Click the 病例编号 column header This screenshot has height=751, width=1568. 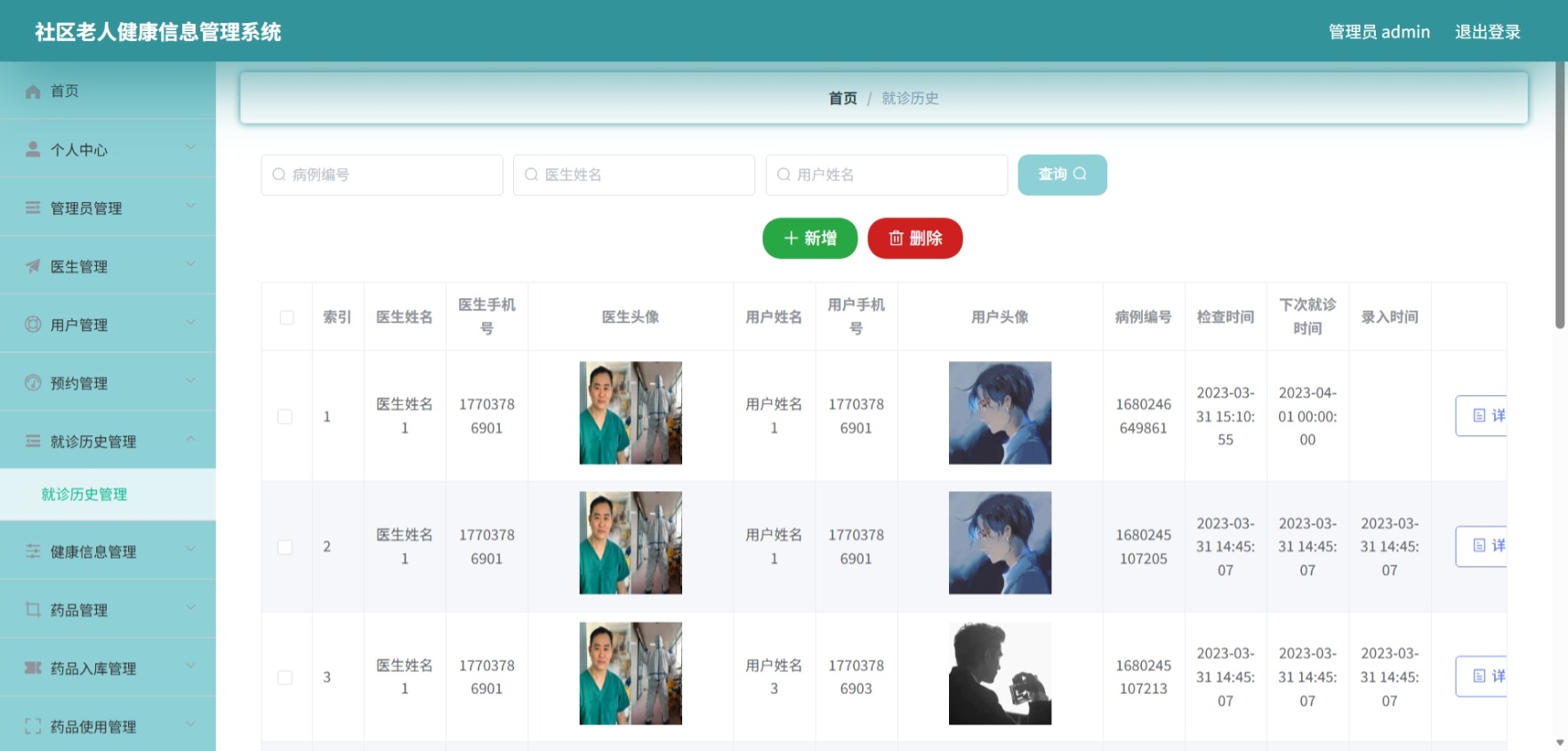click(x=1143, y=317)
